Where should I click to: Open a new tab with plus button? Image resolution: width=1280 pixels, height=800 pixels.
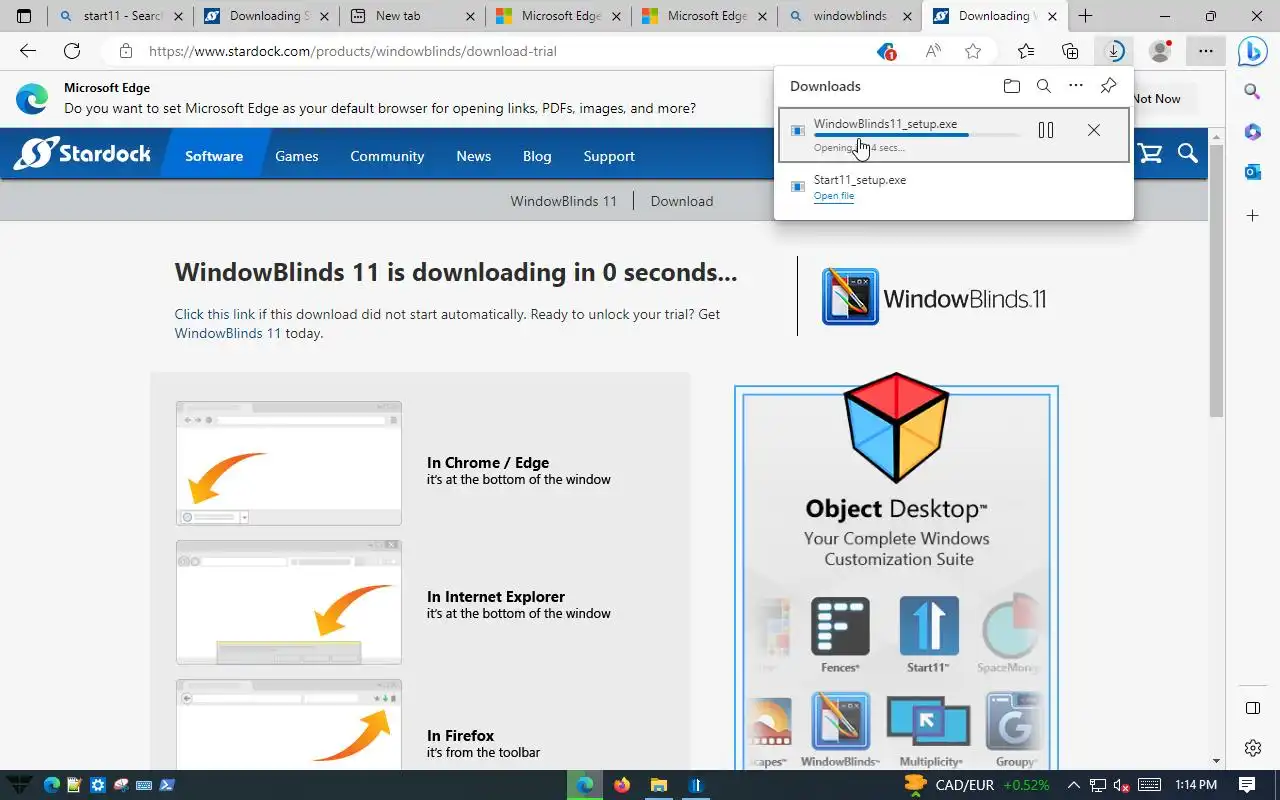coord(1085,16)
